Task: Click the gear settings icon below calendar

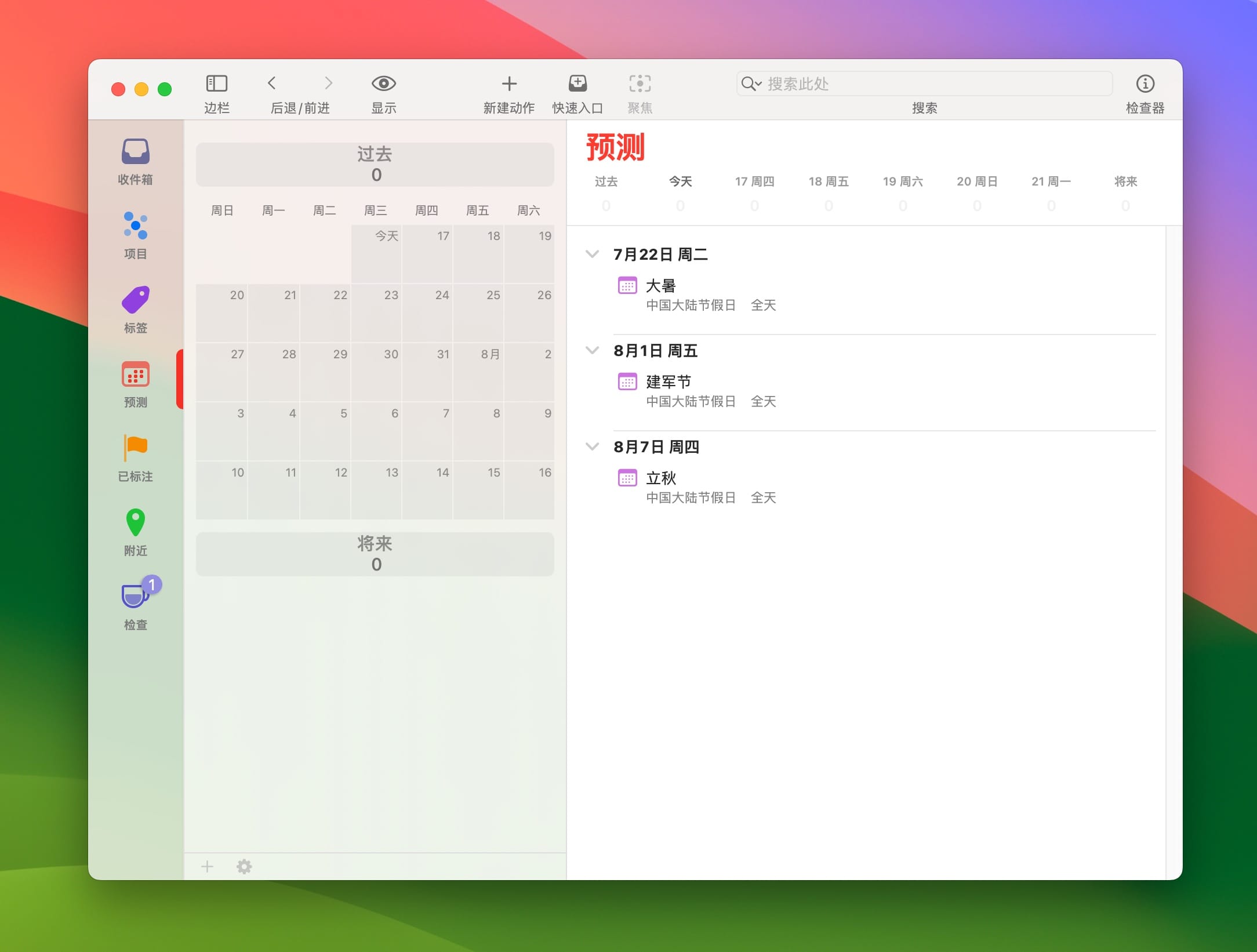Action: pos(244,867)
